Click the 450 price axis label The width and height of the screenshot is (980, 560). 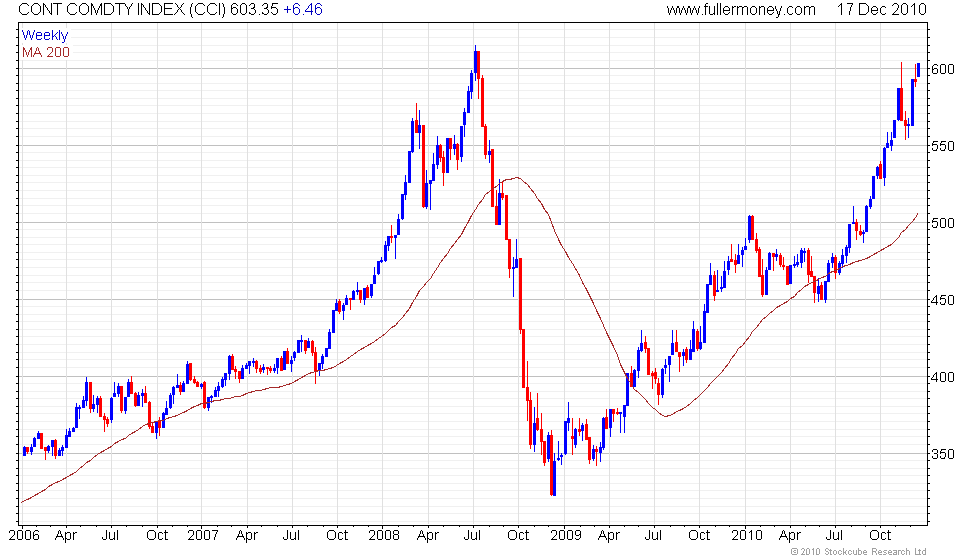(x=943, y=301)
